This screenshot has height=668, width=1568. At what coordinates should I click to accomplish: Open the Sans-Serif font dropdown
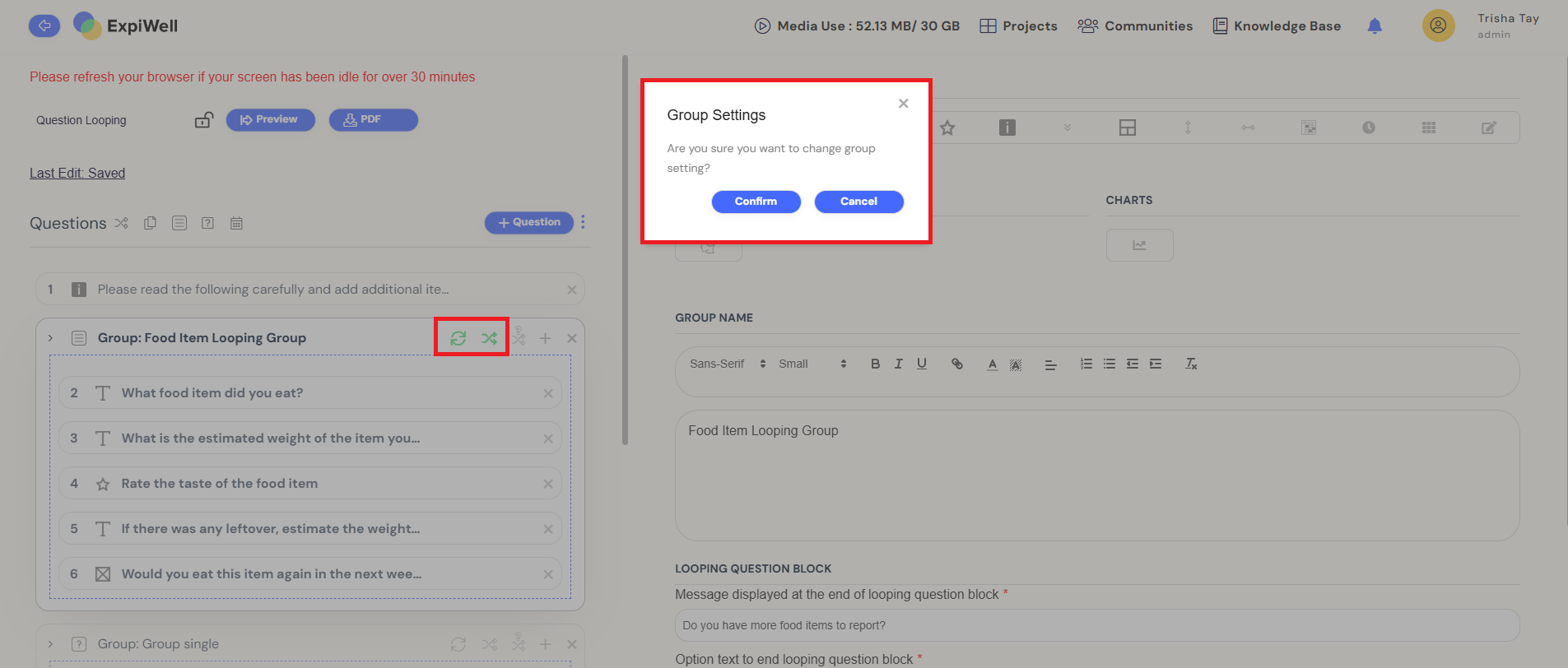click(727, 364)
